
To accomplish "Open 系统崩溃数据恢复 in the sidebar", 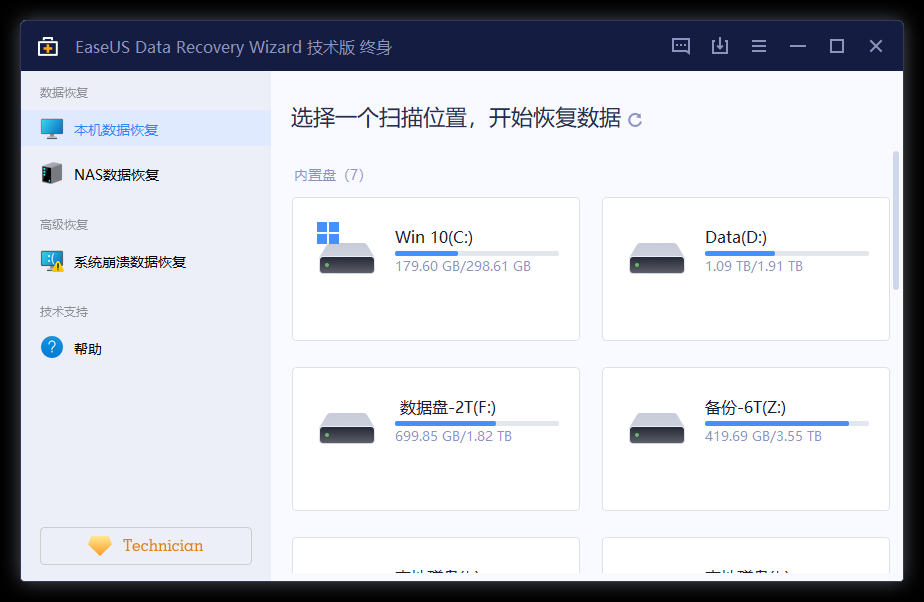I will coord(146,262).
